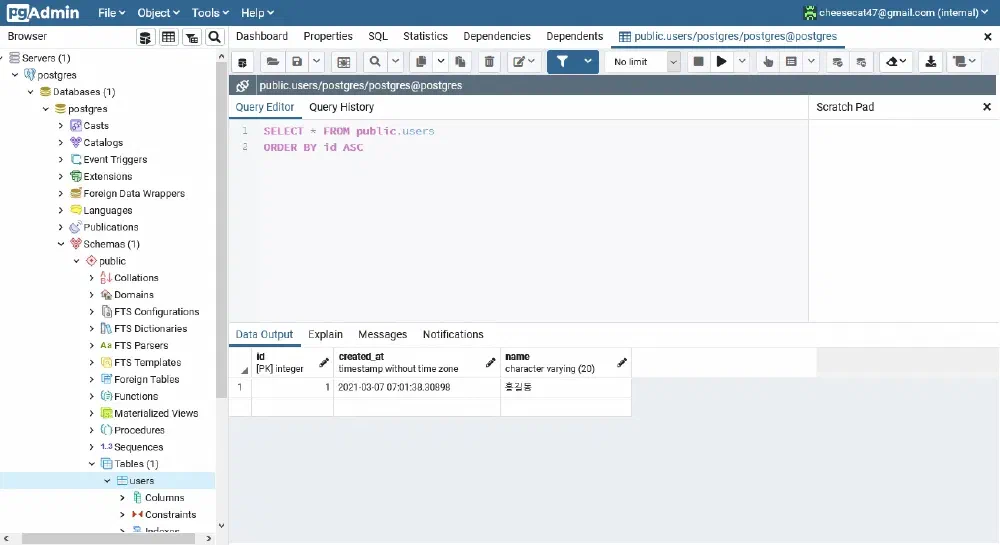Open the Object menu
Image resolution: width=1000 pixels, height=545 pixels.
click(158, 13)
